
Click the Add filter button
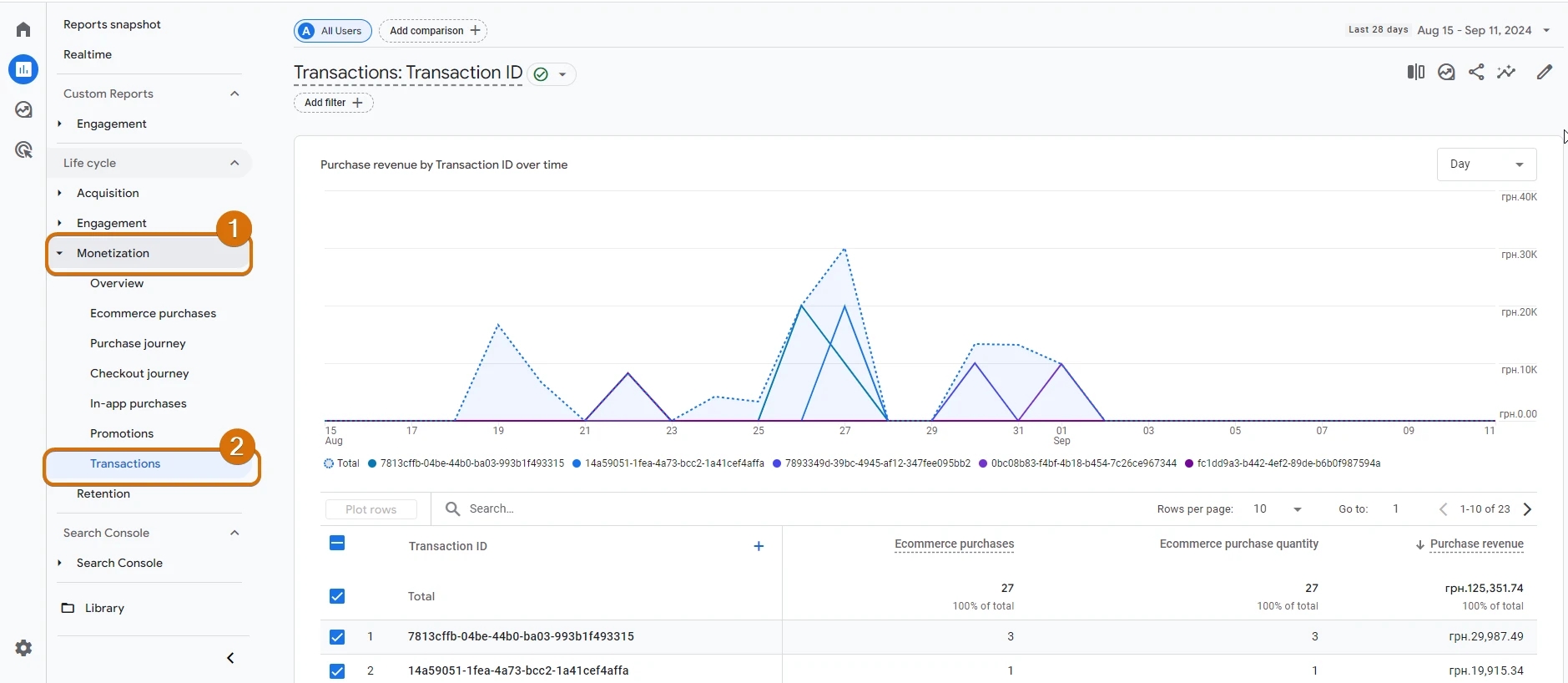(x=334, y=103)
